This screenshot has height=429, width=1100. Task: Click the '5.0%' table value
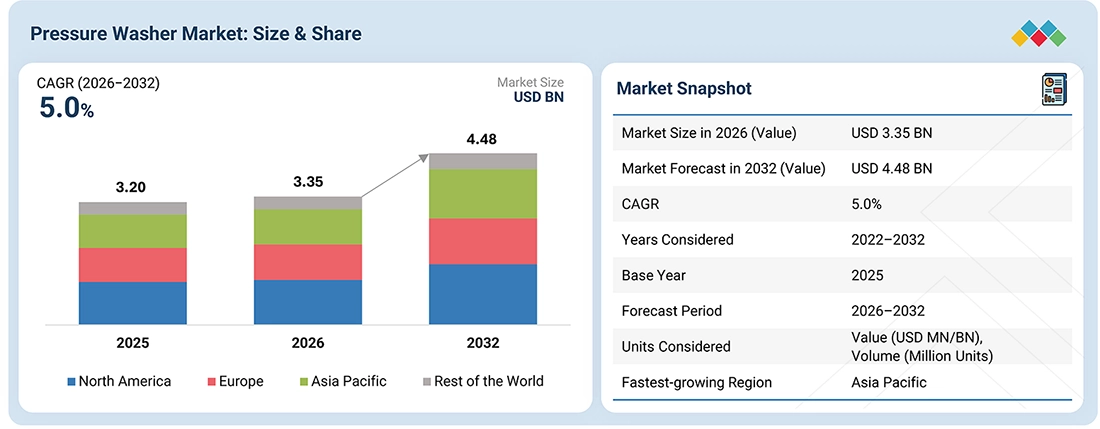(x=866, y=204)
